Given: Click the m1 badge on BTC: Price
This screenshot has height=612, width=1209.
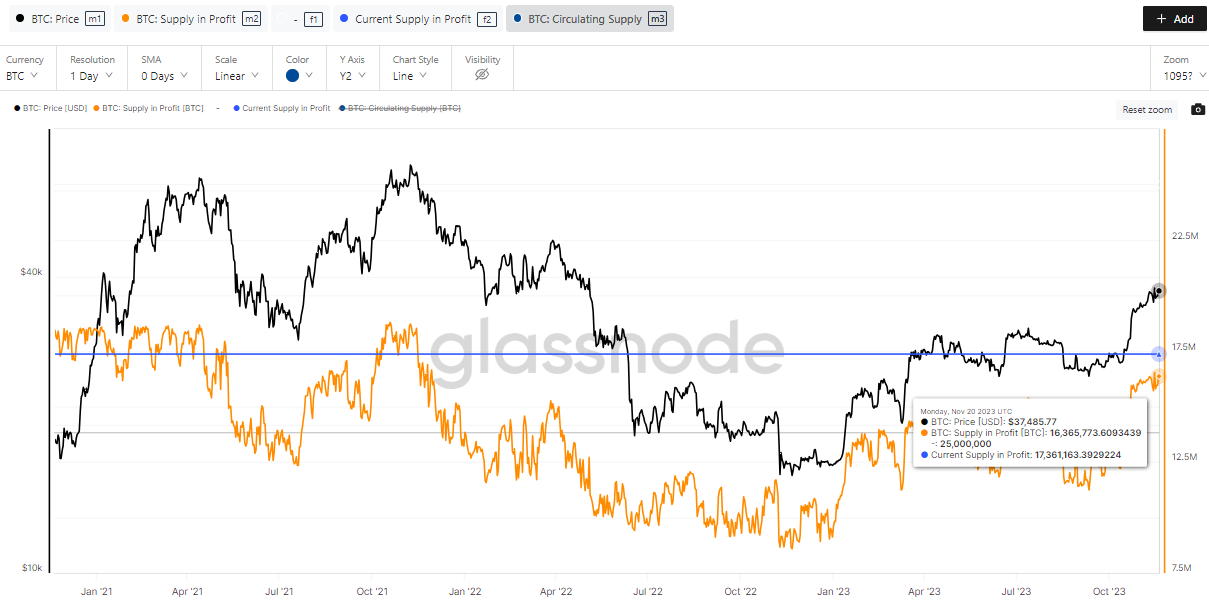Looking at the screenshot, I should click(95, 19).
